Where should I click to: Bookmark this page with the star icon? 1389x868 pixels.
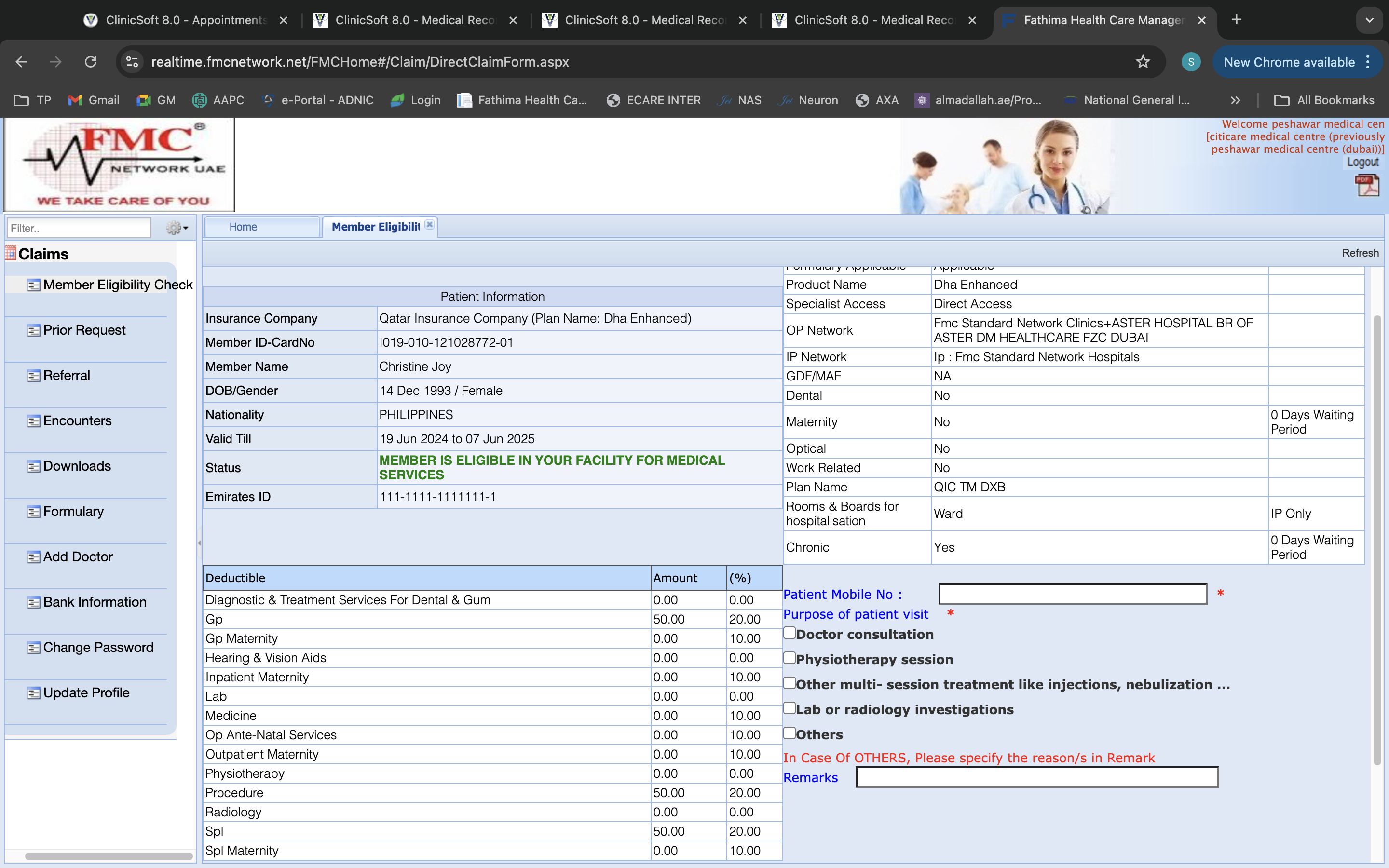tap(1142, 62)
